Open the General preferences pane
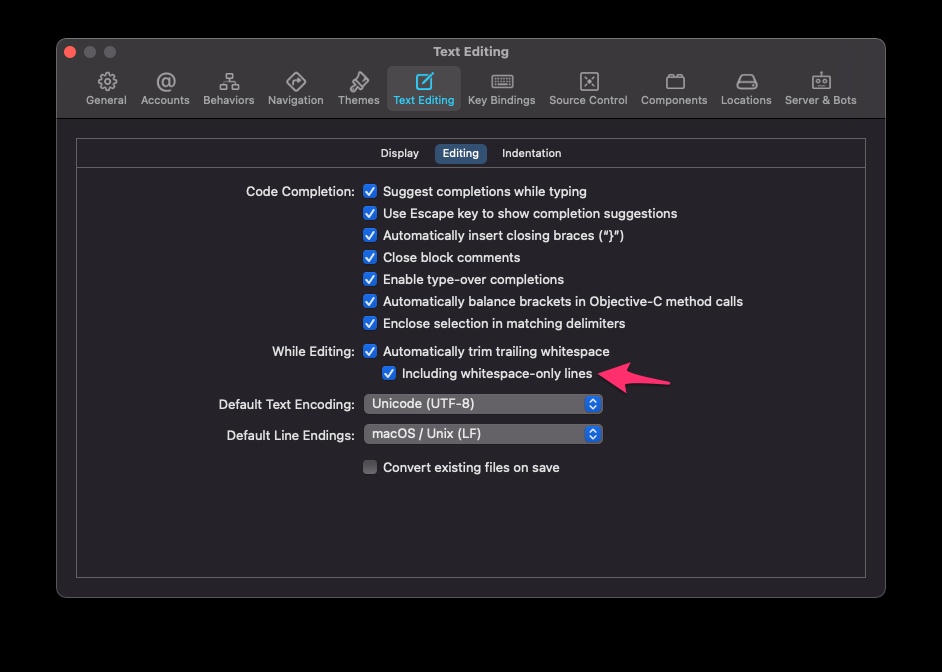942x672 pixels. tap(106, 89)
